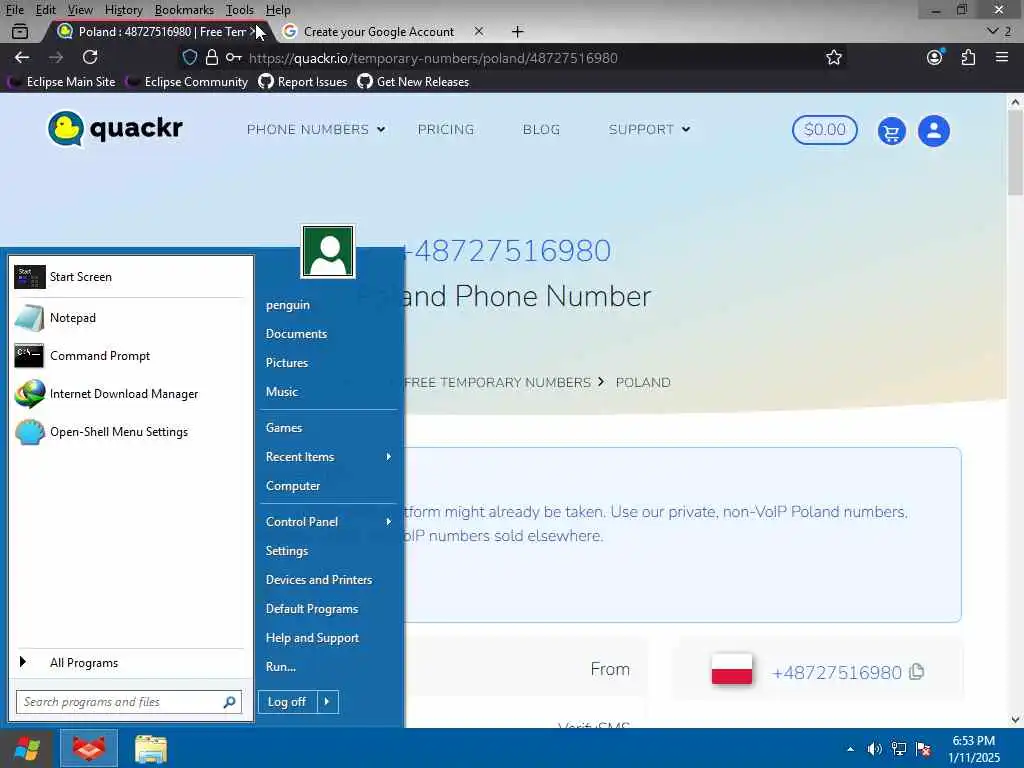Click the padlock site security icon
This screenshot has height=768, width=1024.
tap(212, 57)
